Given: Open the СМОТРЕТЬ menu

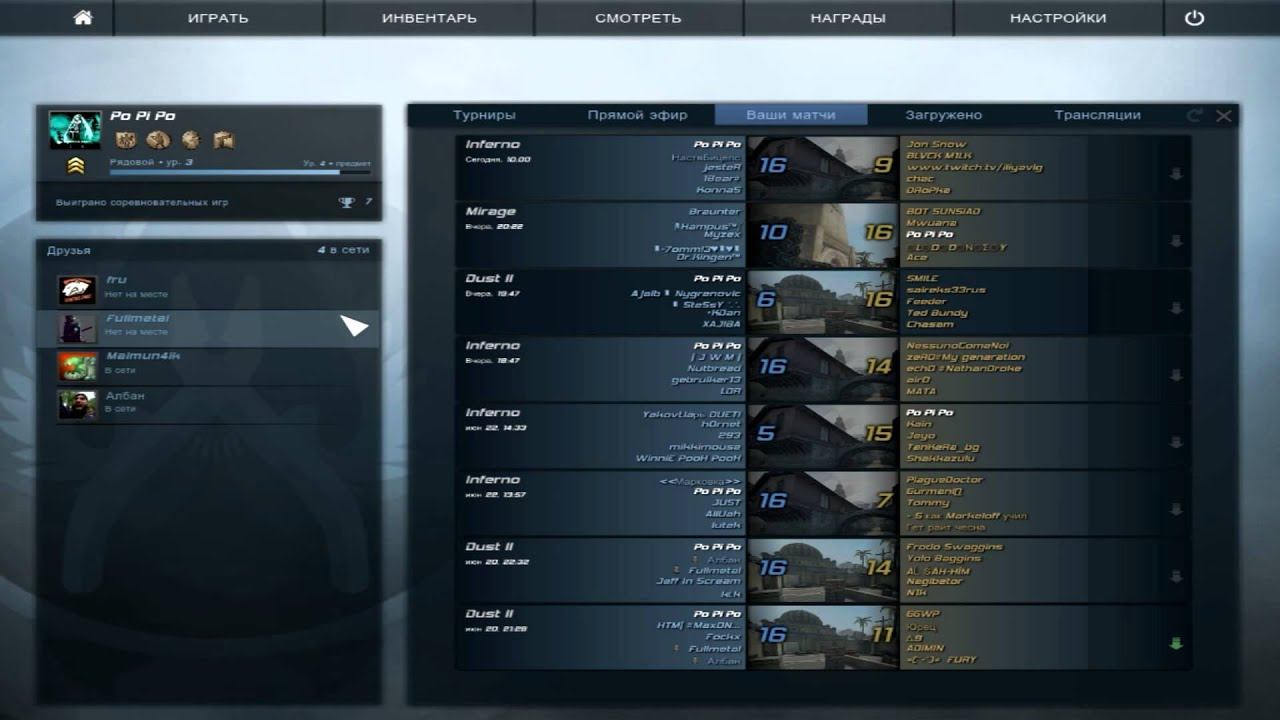Looking at the screenshot, I should [638, 18].
